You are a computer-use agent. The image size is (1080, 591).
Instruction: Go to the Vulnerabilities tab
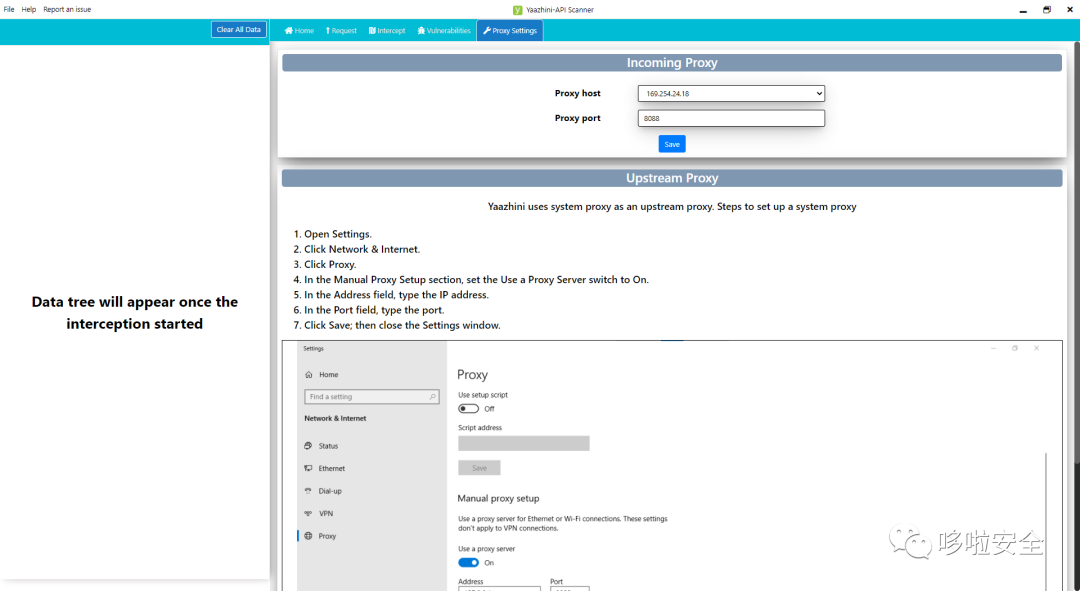point(444,30)
